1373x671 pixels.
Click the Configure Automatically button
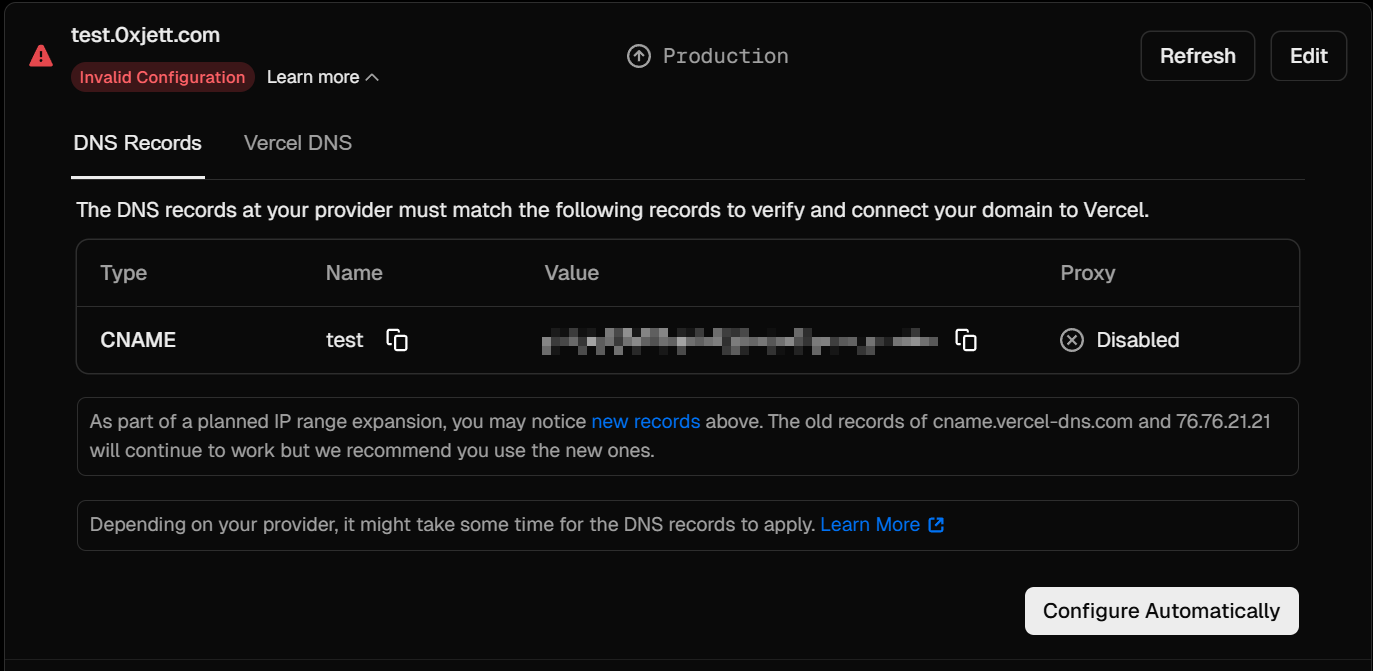pyautogui.click(x=1161, y=611)
